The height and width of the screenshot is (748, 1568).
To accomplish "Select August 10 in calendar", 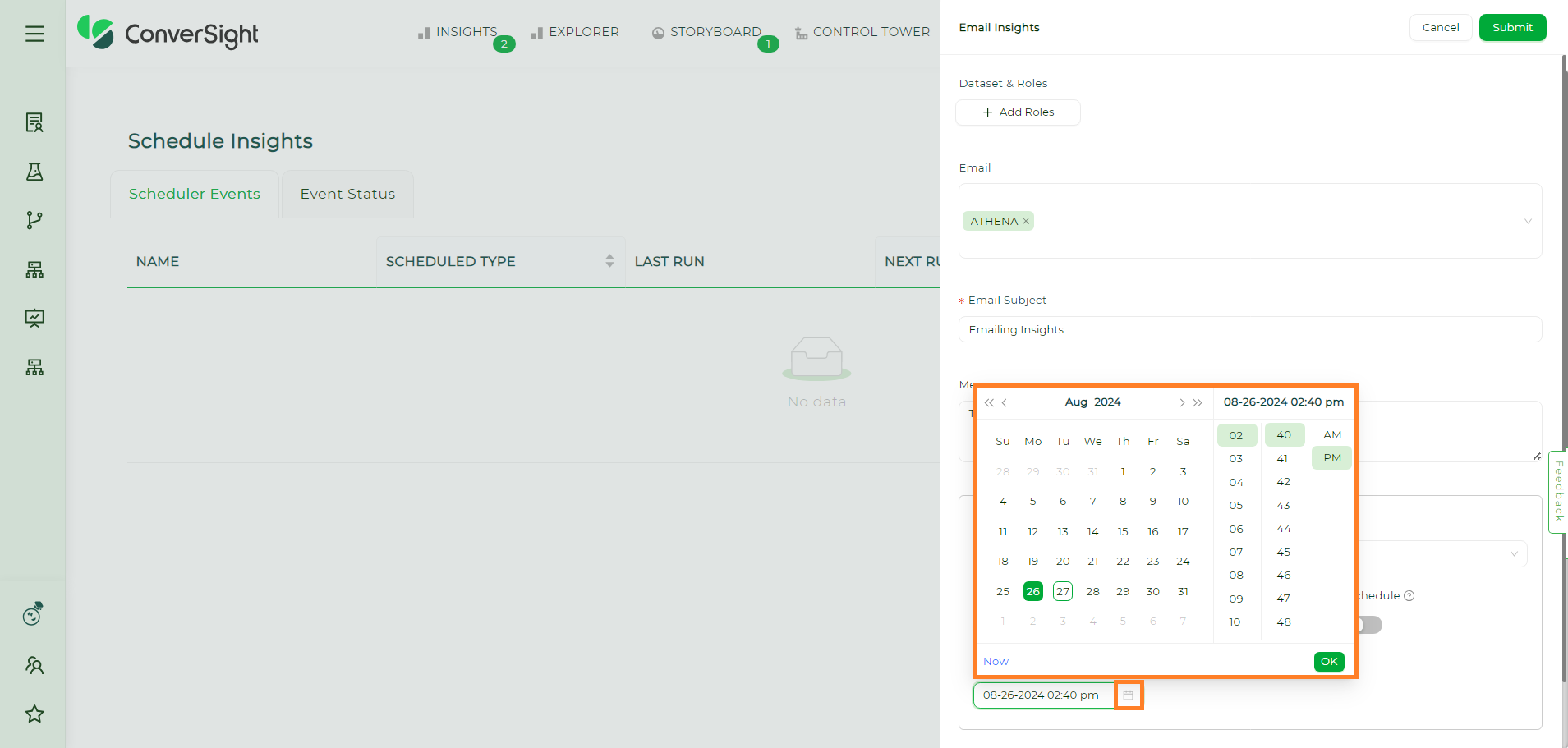I will [1183, 502].
